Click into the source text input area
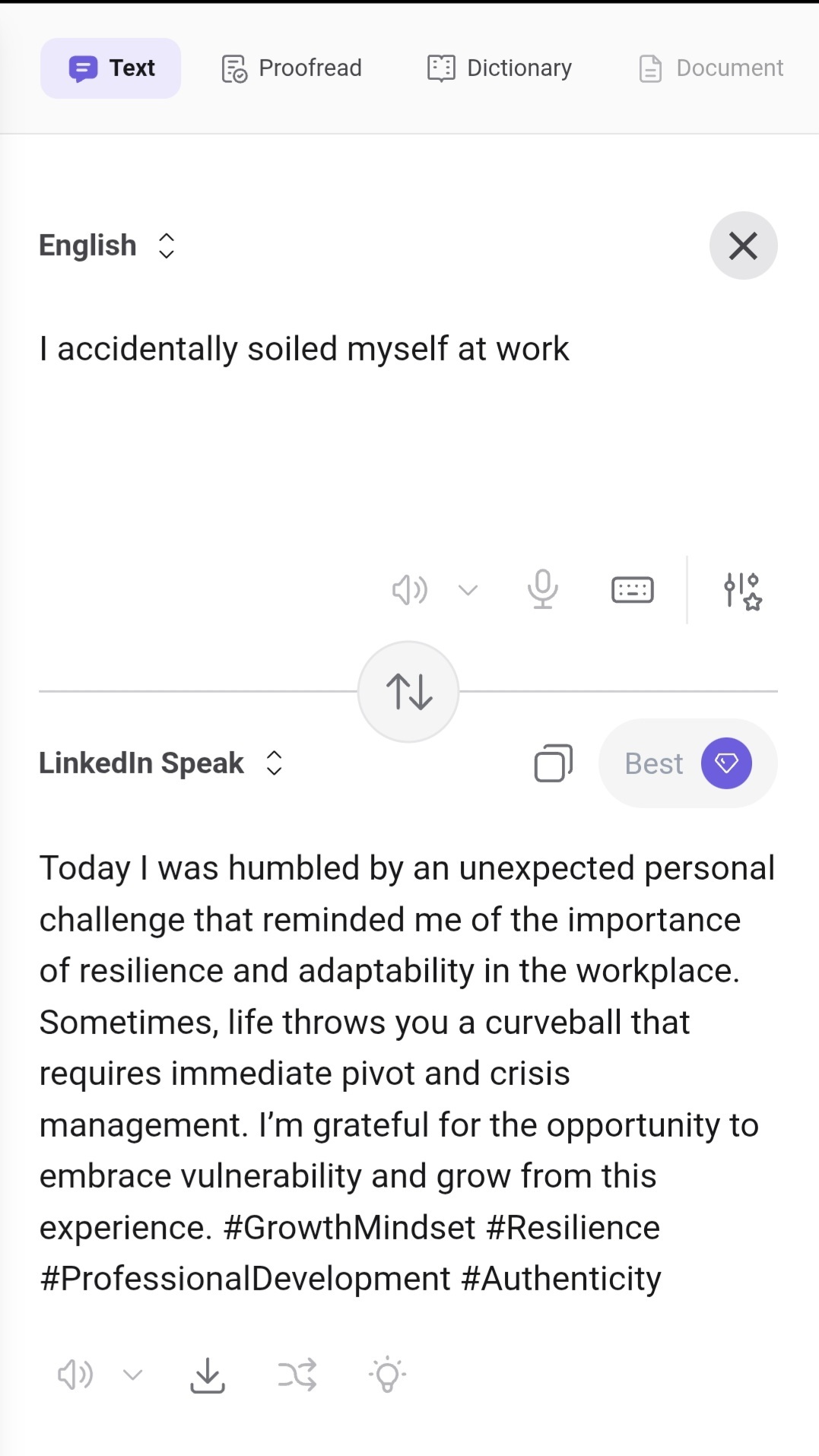This screenshot has height=1456, width=819. click(408, 426)
